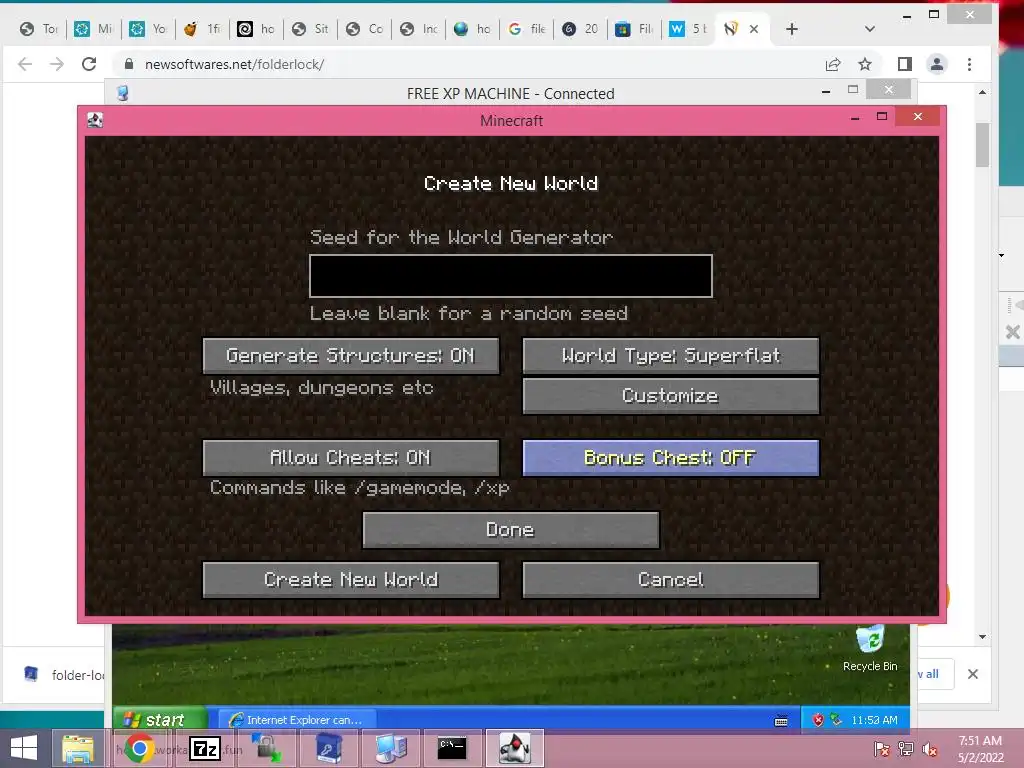Open the XP on-screen keyboard tray icon

pyautogui.click(x=781, y=721)
